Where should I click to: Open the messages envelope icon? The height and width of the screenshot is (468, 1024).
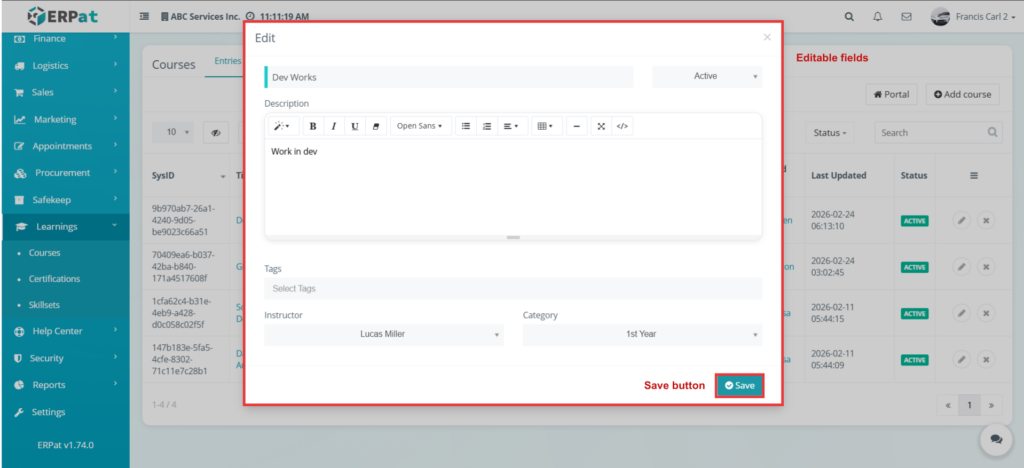[x=906, y=17]
